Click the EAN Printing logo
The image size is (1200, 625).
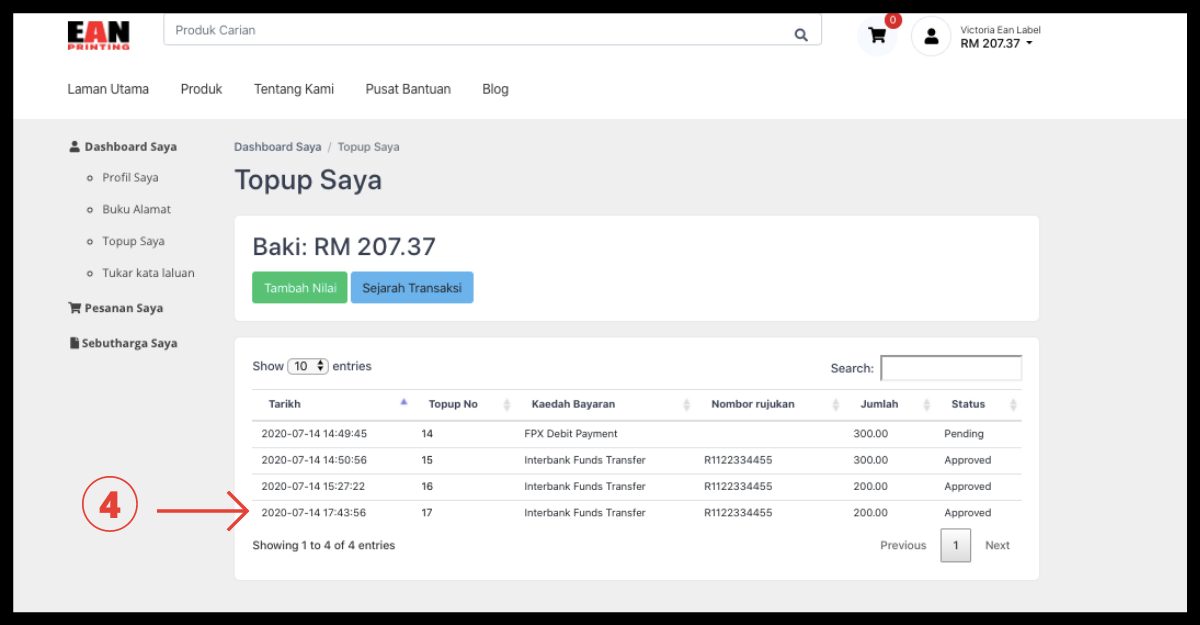98,35
